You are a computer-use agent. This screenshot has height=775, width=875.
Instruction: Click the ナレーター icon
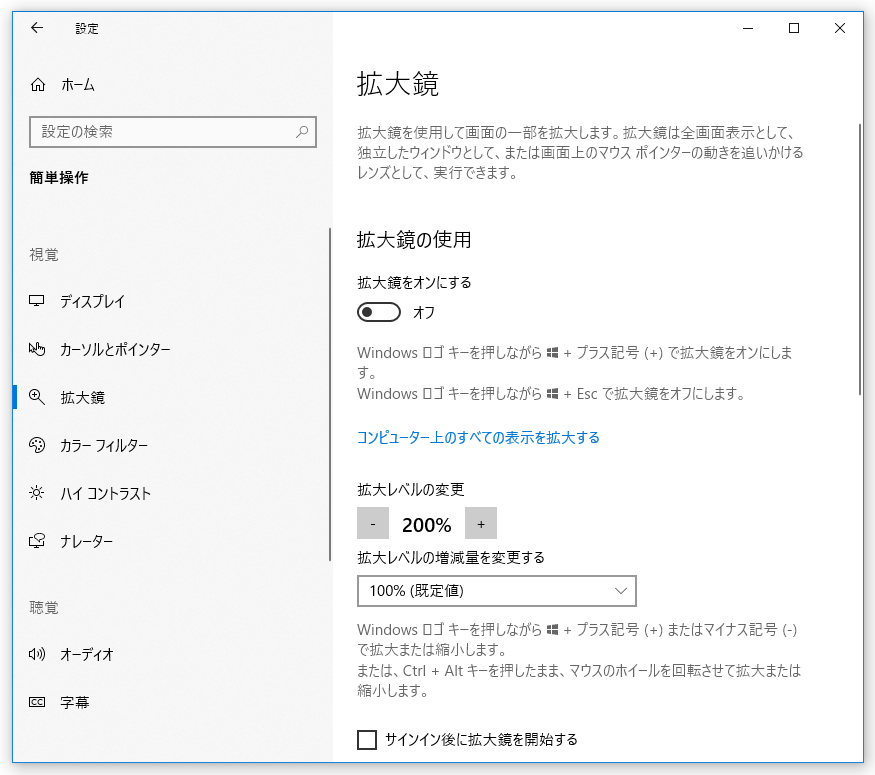tap(37, 541)
